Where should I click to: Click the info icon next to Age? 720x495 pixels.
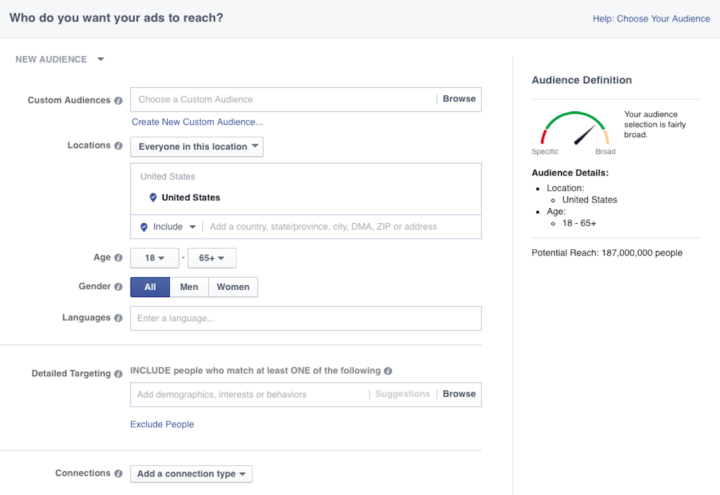pyautogui.click(x=119, y=258)
